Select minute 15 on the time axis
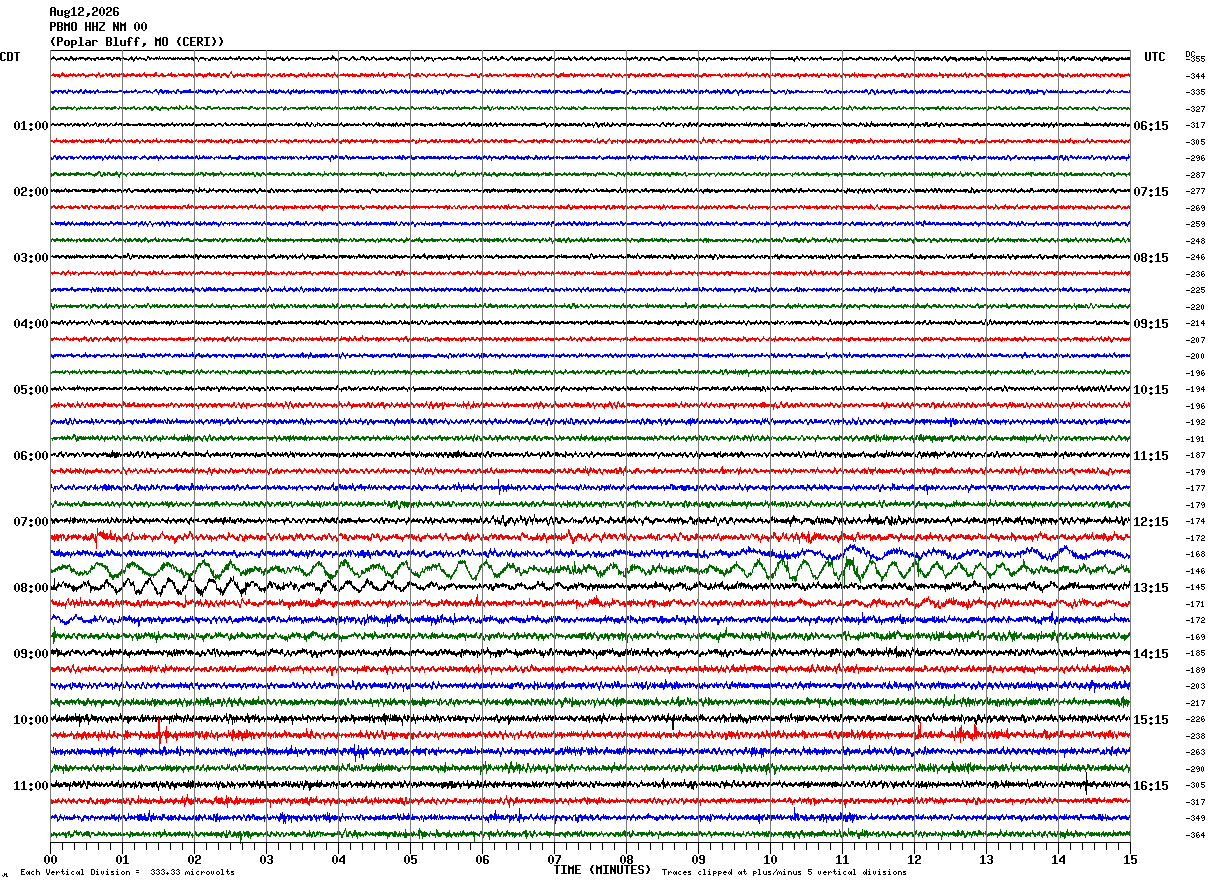 (1130, 860)
